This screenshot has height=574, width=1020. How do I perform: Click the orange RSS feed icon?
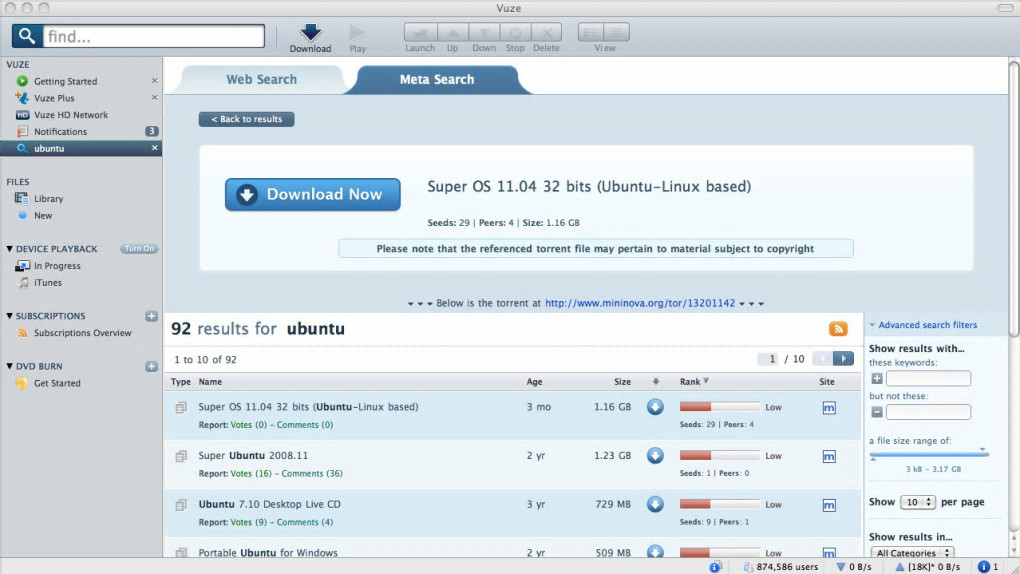click(x=838, y=329)
